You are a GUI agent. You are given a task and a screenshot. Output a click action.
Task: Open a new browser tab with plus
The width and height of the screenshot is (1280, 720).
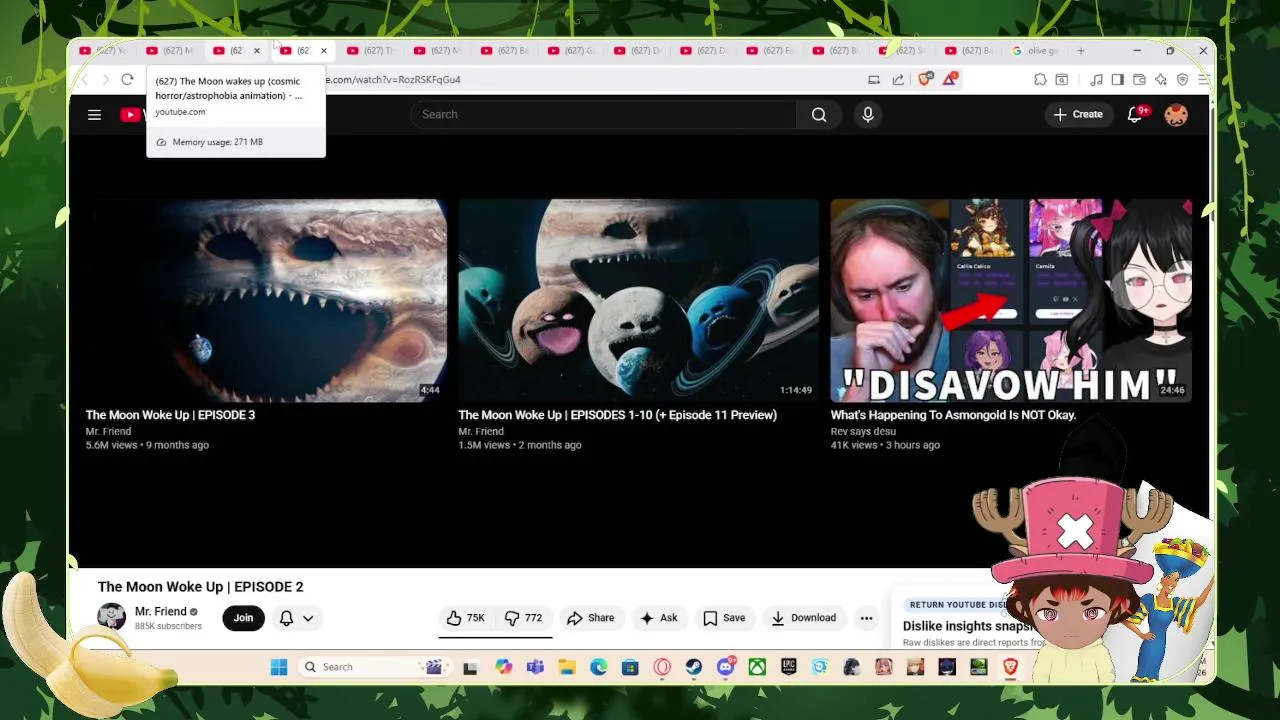(x=1081, y=50)
